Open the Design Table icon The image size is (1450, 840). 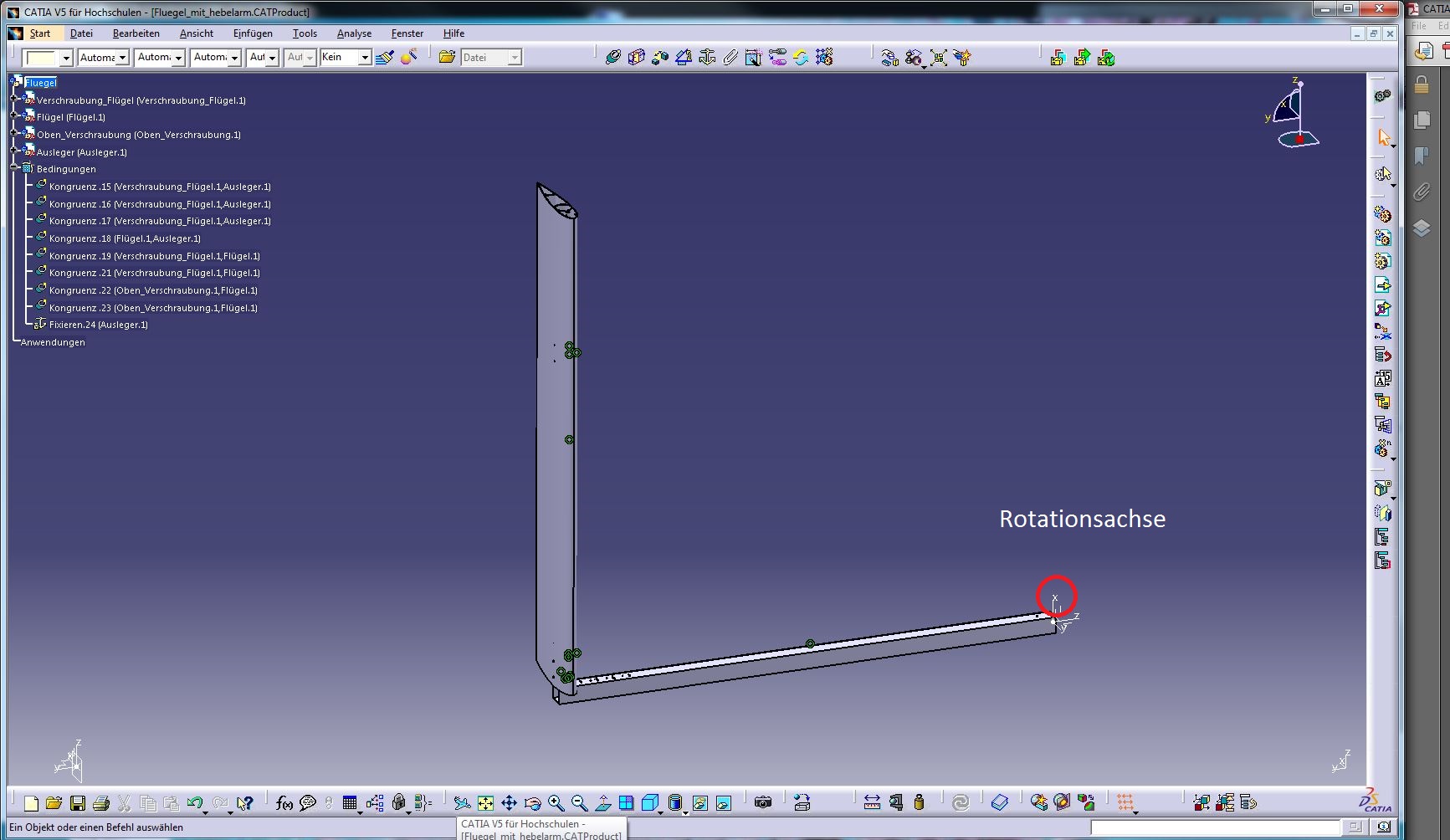tap(351, 803)
